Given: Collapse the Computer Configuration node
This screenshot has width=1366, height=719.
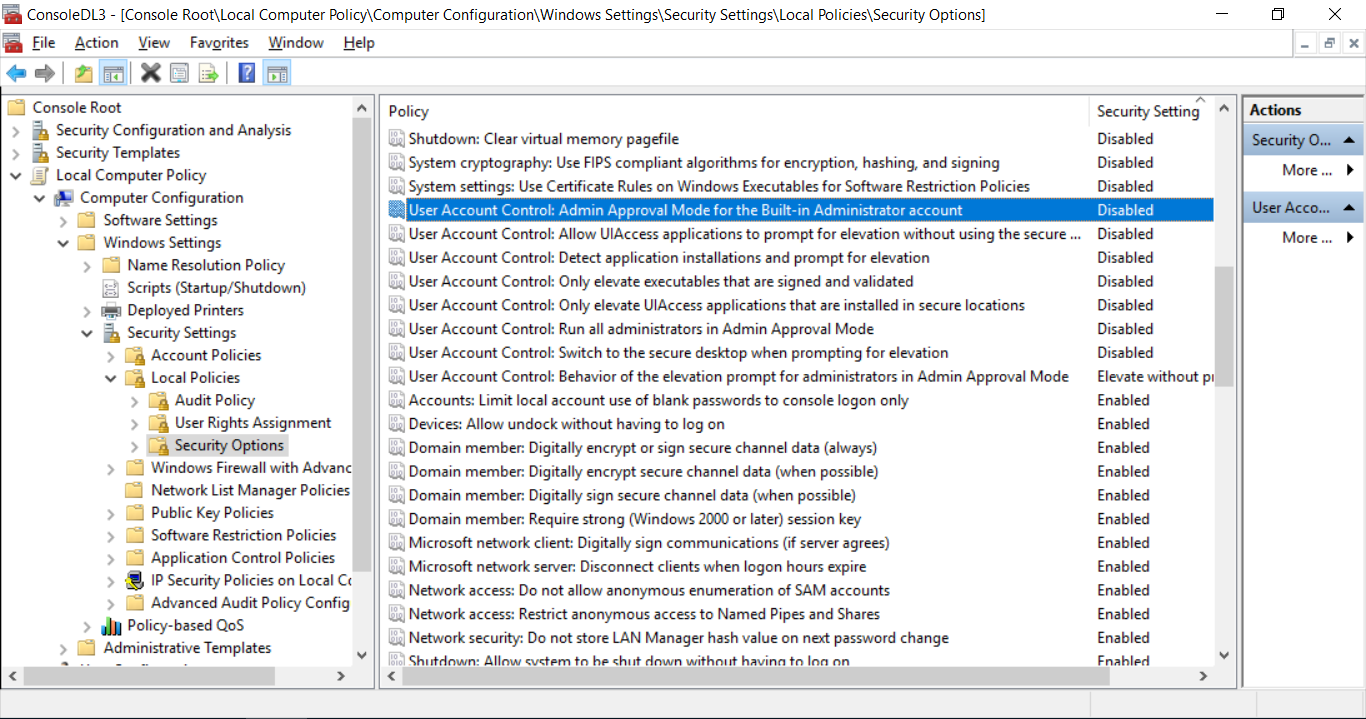Looking at the screenshot, I should [40, 198].
